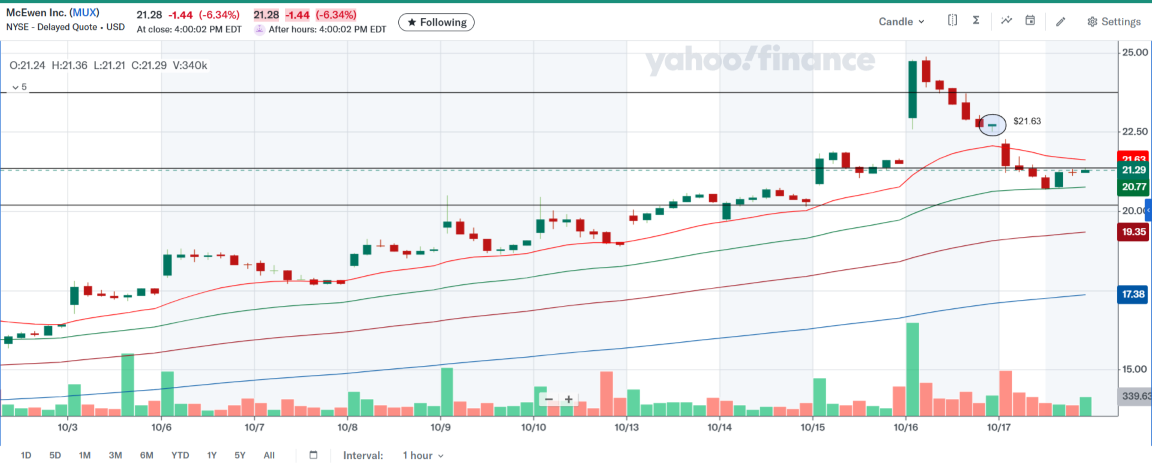Screen dimensions: 1152x468
Task: Click the 10/6 date axis label
Action: pos(161,426)
